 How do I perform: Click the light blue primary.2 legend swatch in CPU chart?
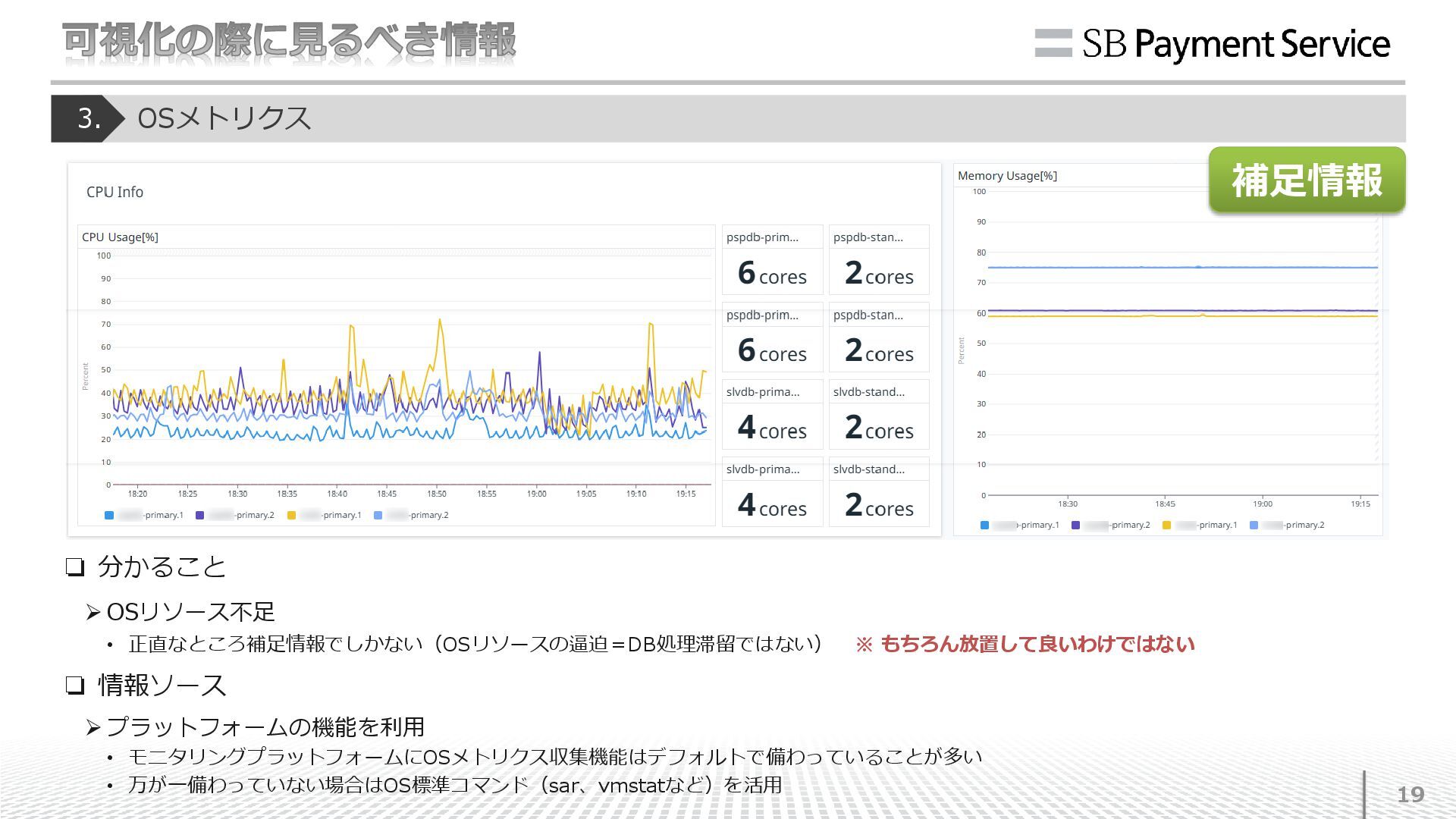click(378, 516)
